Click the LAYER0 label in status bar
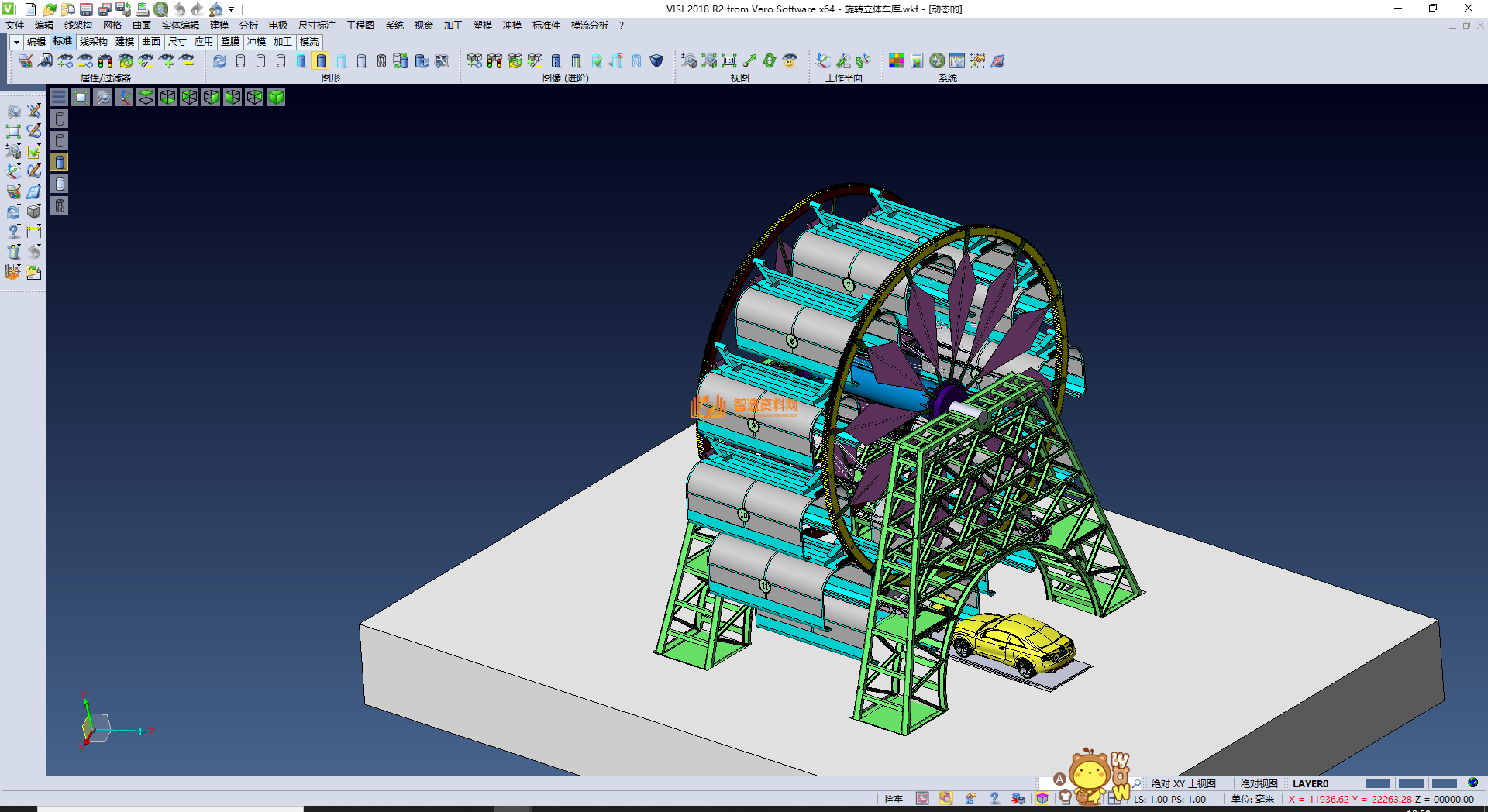The width and height of the screenshot is (1488, 812). pyautogui.click(x=1310, y=783)
